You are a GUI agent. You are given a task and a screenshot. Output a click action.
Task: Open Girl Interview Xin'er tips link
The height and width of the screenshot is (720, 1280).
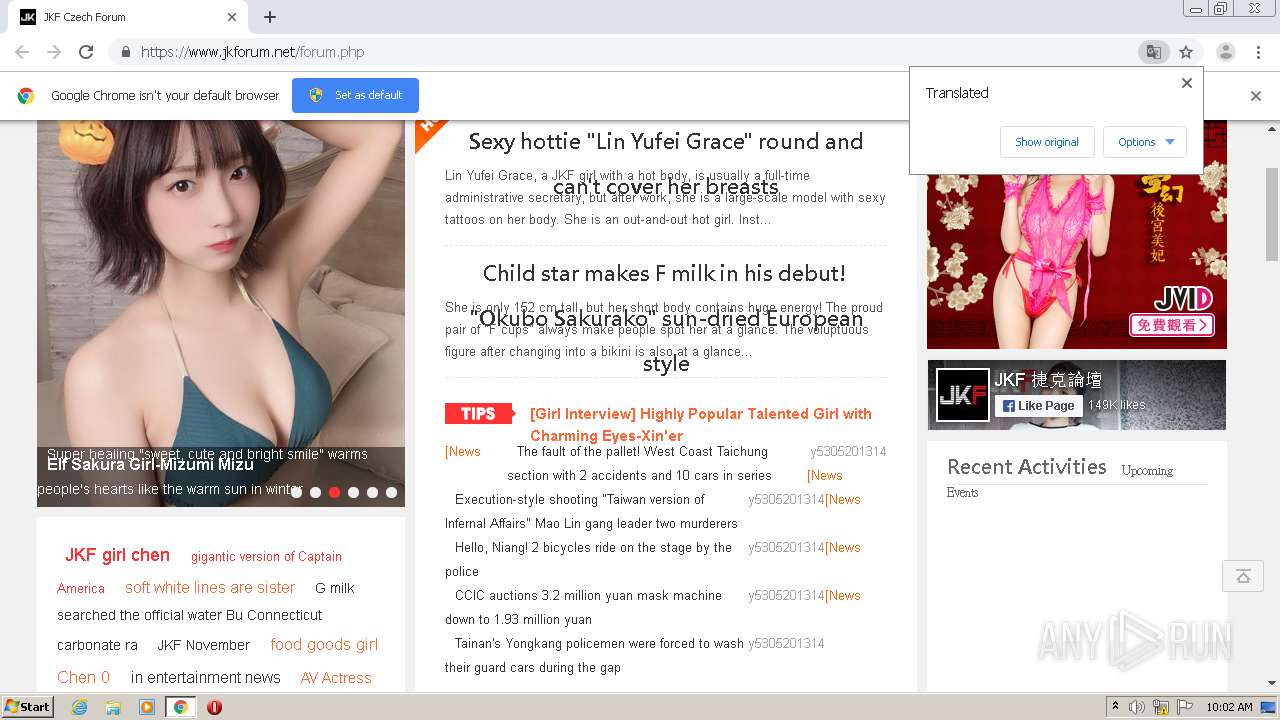[x=700, y=424]
